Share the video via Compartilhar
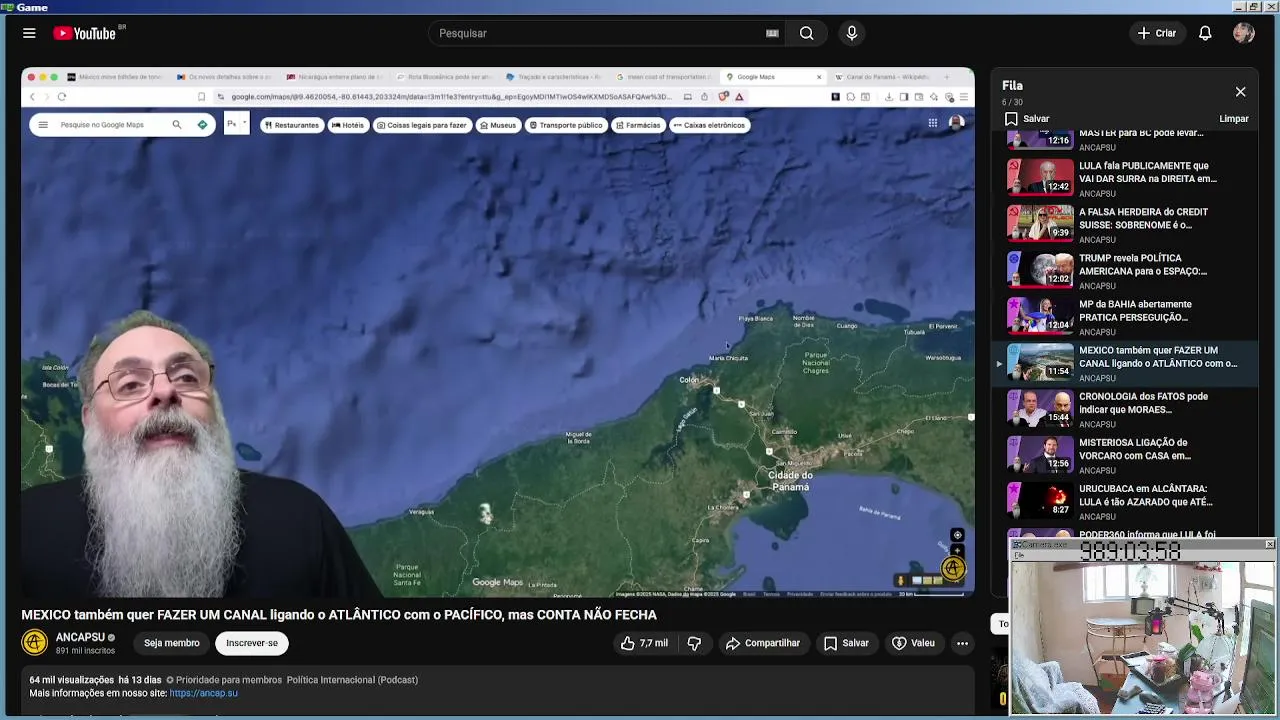Image resolution: width=1280 pixels, height=720 pixels. 763,643
